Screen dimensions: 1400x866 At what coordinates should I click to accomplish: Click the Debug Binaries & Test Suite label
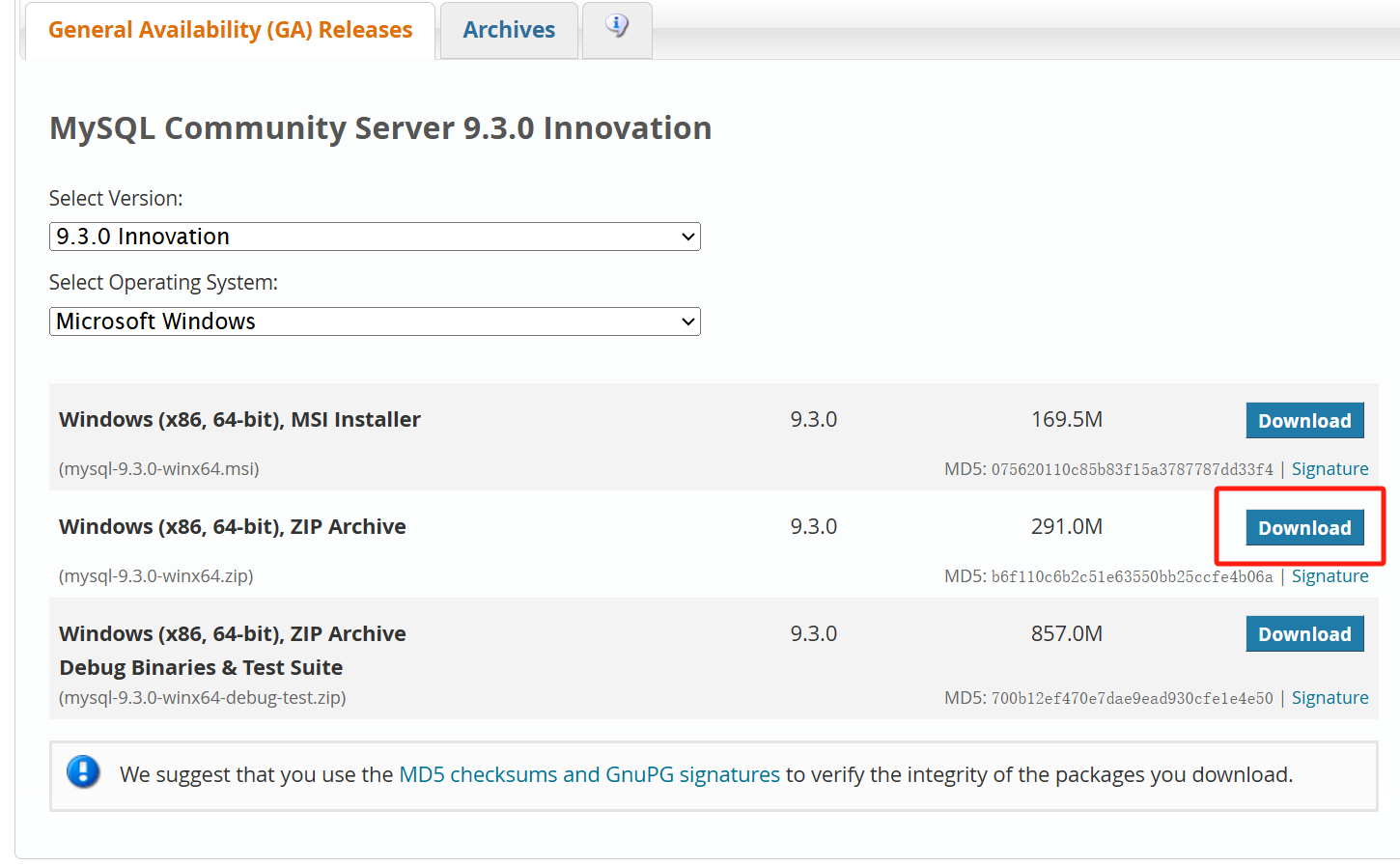click(x=201, y=668)
